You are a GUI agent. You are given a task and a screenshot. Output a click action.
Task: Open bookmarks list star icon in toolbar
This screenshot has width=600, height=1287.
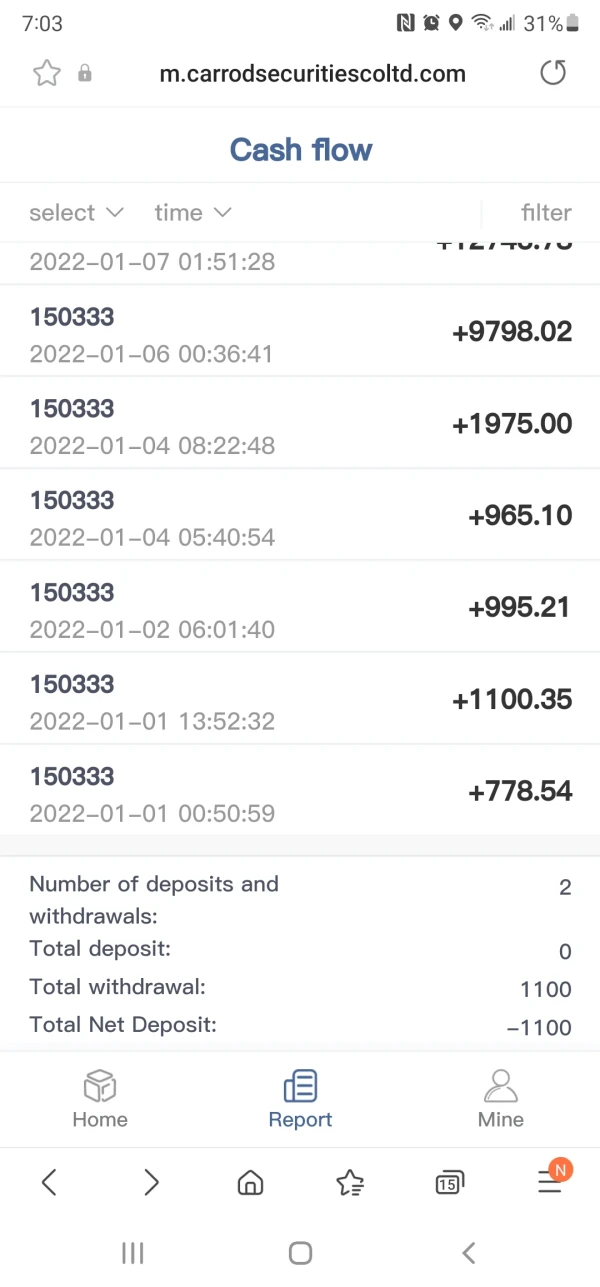click(350, 1183)
